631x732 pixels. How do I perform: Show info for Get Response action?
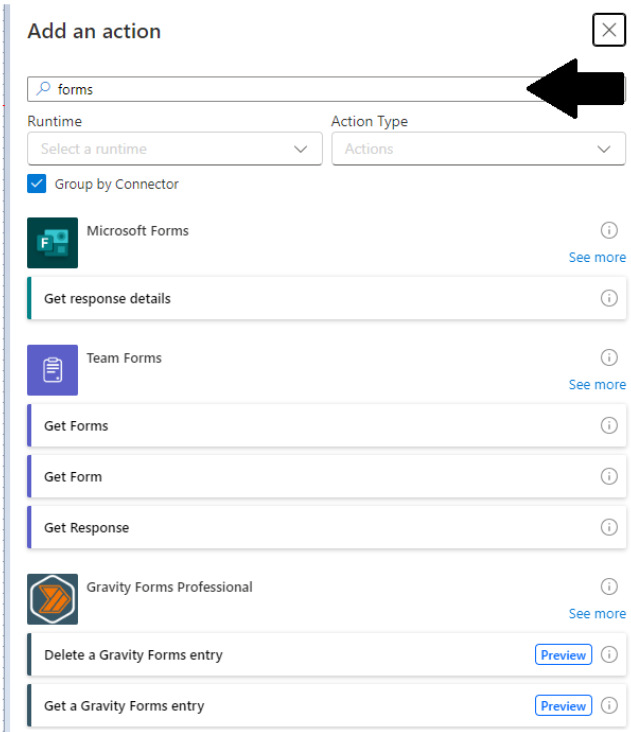click(609, 527)
